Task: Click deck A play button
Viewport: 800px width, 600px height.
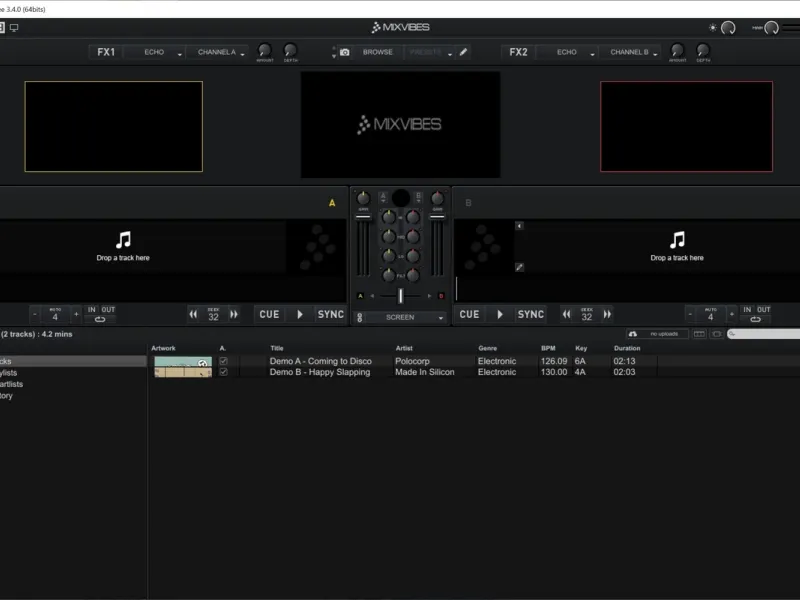Action: [x=300, y=314]
